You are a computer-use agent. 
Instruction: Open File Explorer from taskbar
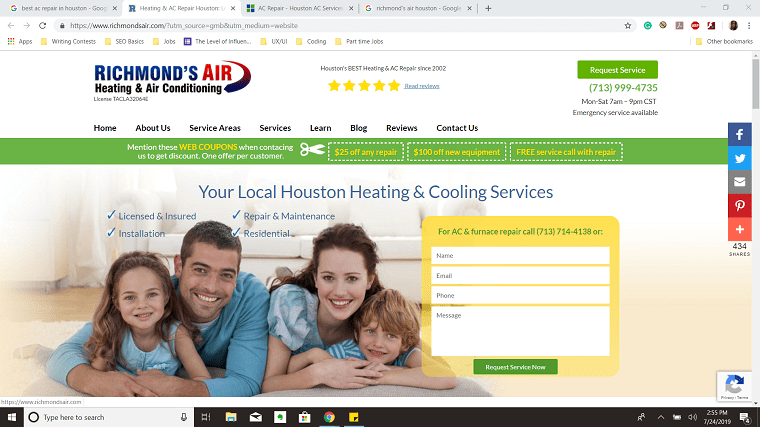pos(231,417)
